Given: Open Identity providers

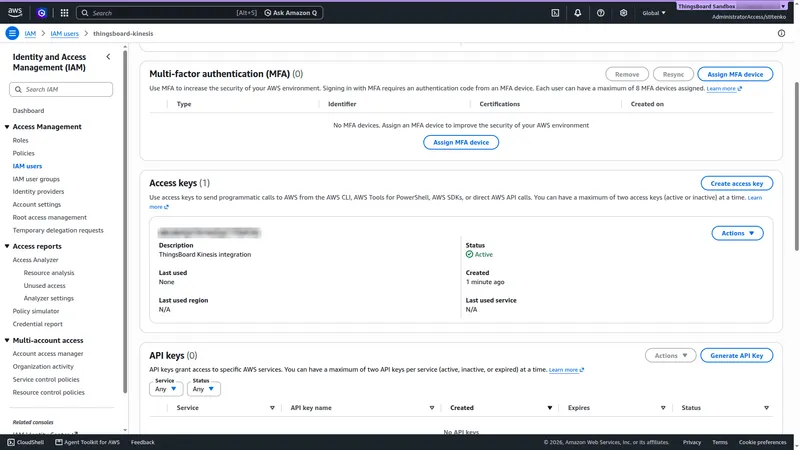Looking at the screenshot, I should coord(38,191).
